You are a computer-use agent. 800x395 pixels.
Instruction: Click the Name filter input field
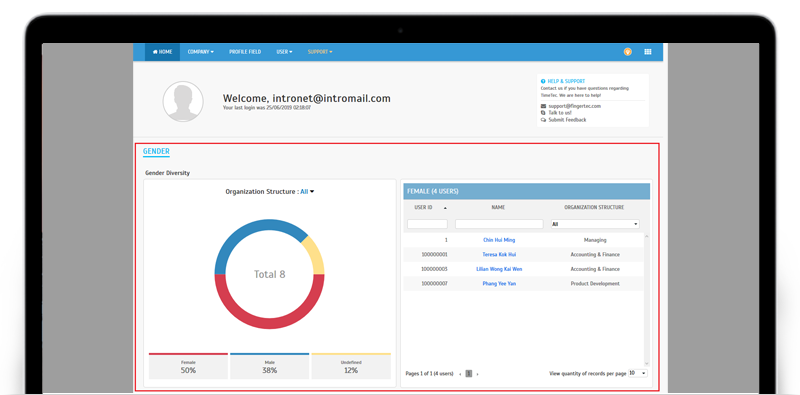click(499, 224)
